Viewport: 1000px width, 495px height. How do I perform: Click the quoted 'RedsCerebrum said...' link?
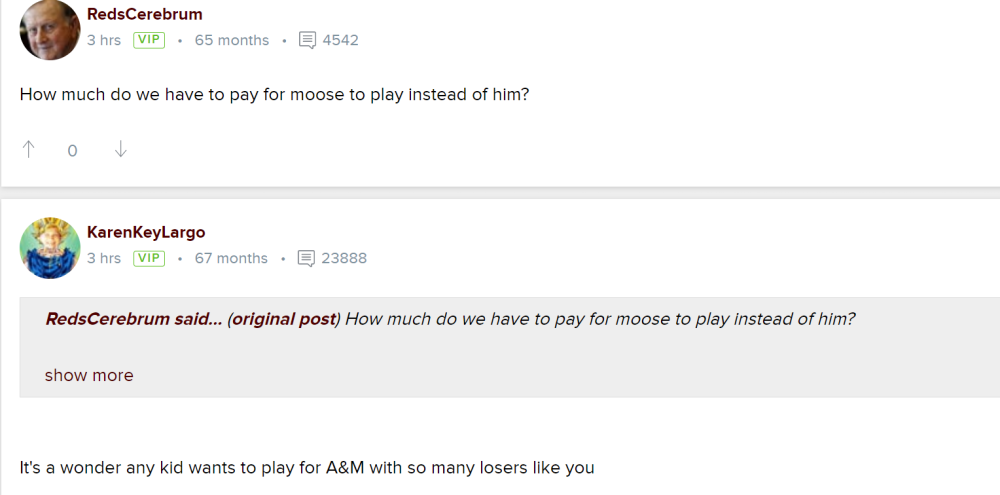pyautogui.click(x=133, y=320)
